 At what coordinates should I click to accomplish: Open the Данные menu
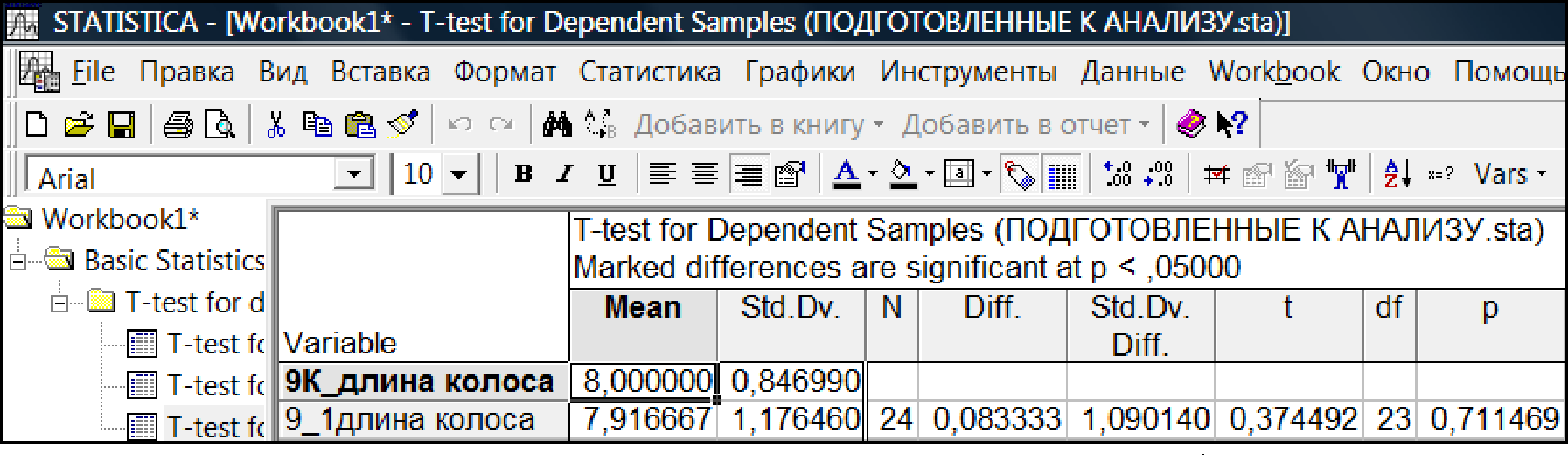[x=1132, y=72]
